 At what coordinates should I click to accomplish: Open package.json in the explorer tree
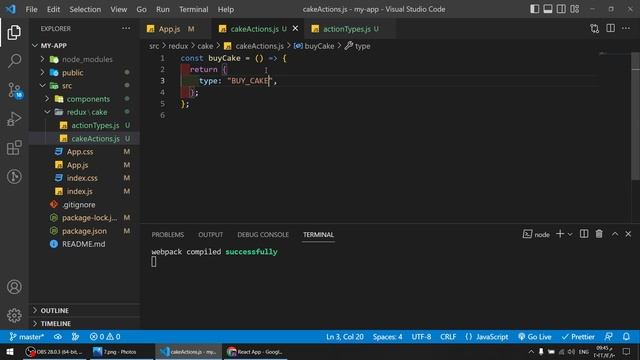click(x=85, y=231)
